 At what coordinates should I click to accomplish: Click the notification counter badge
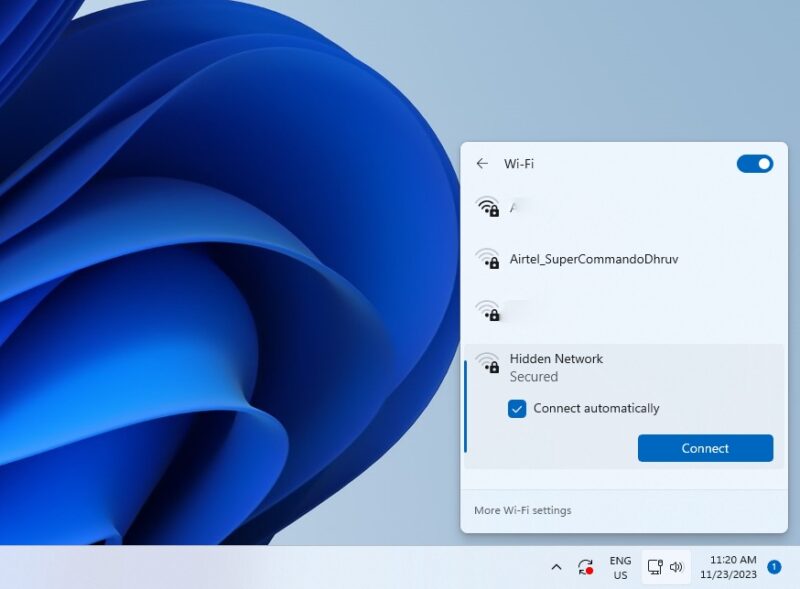[x=774, y=566]
